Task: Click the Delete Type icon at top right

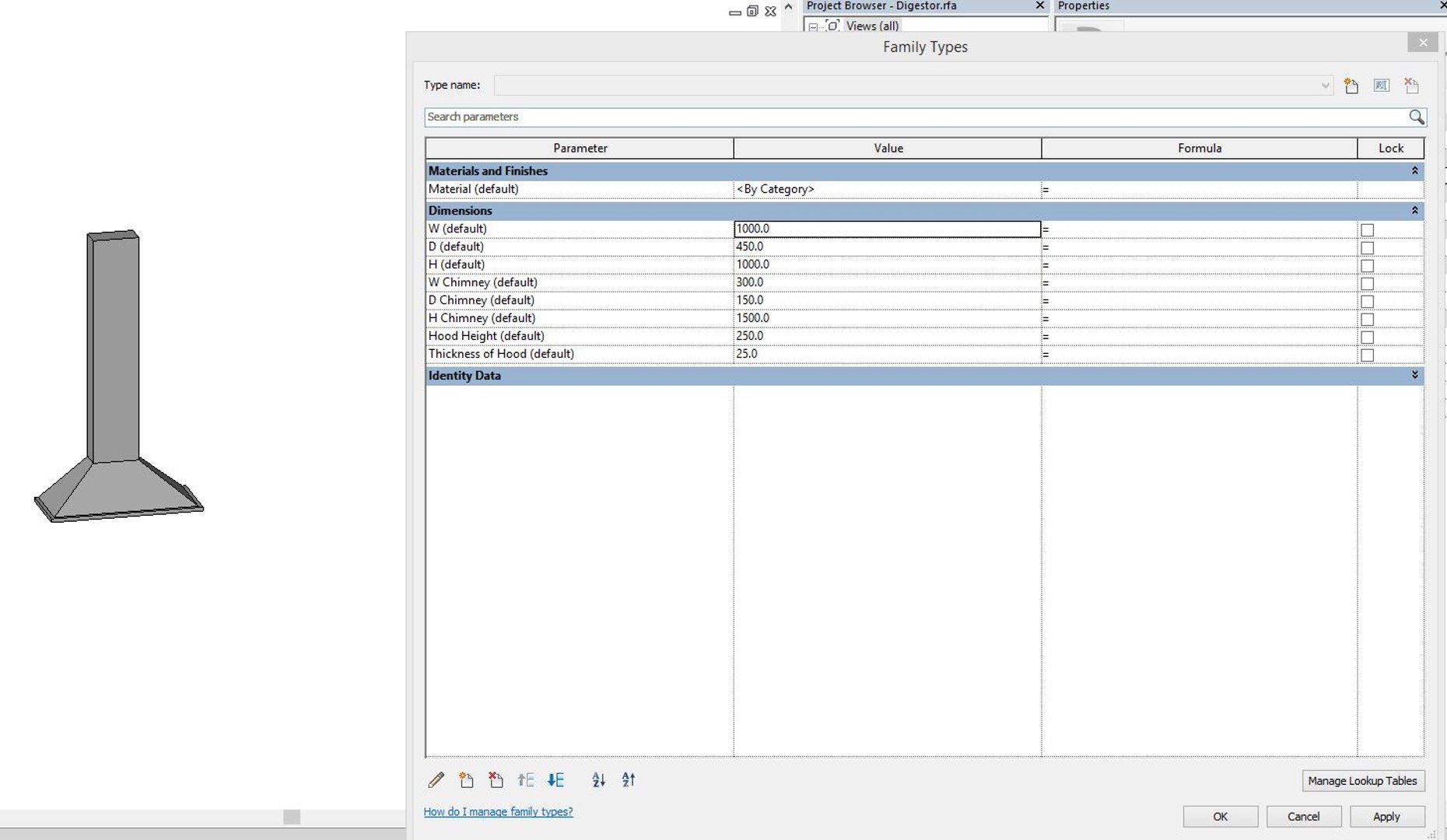Action: pyautogui.click(x=1411, y=86)
